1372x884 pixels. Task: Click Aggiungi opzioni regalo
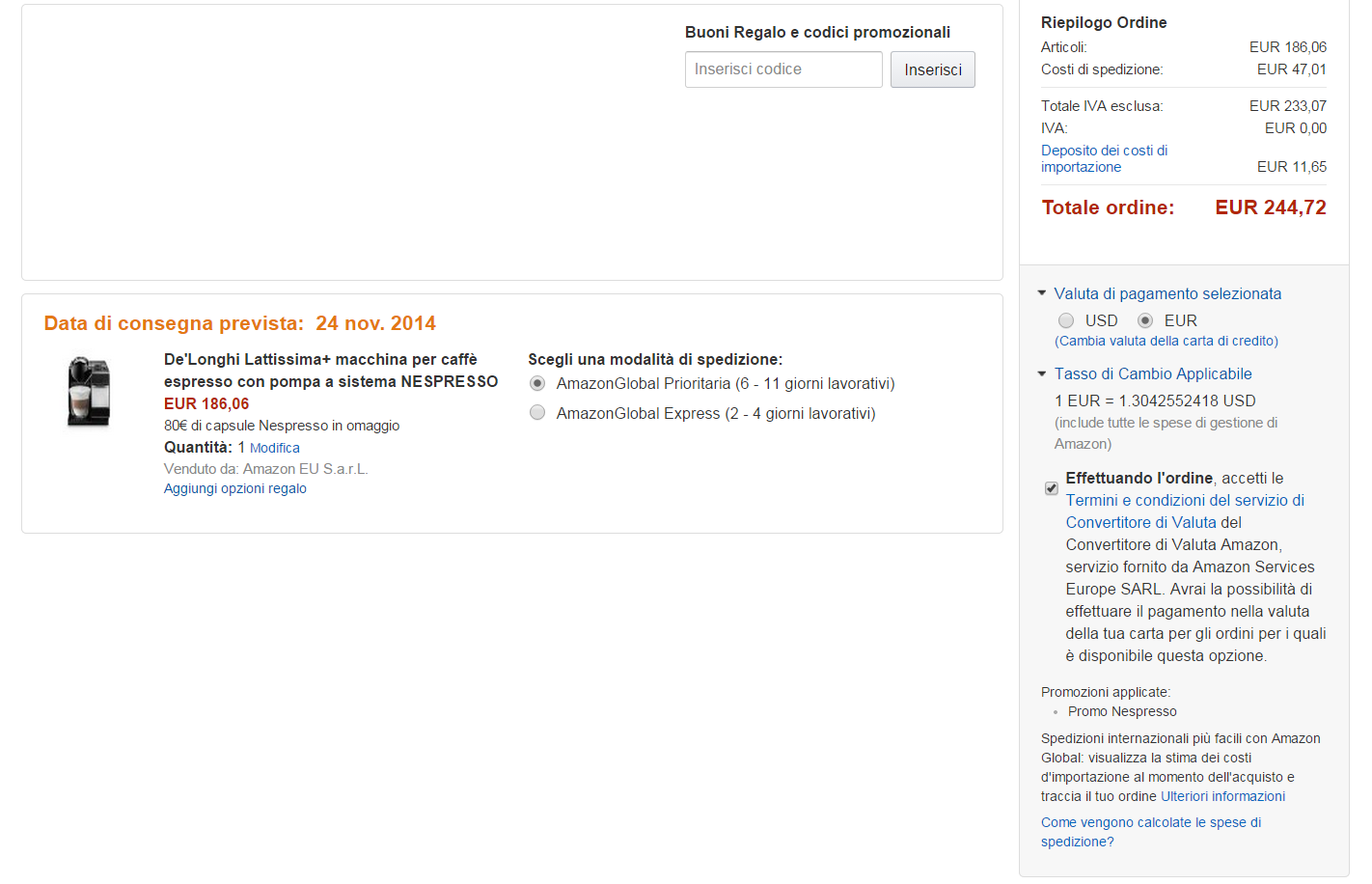235,488
